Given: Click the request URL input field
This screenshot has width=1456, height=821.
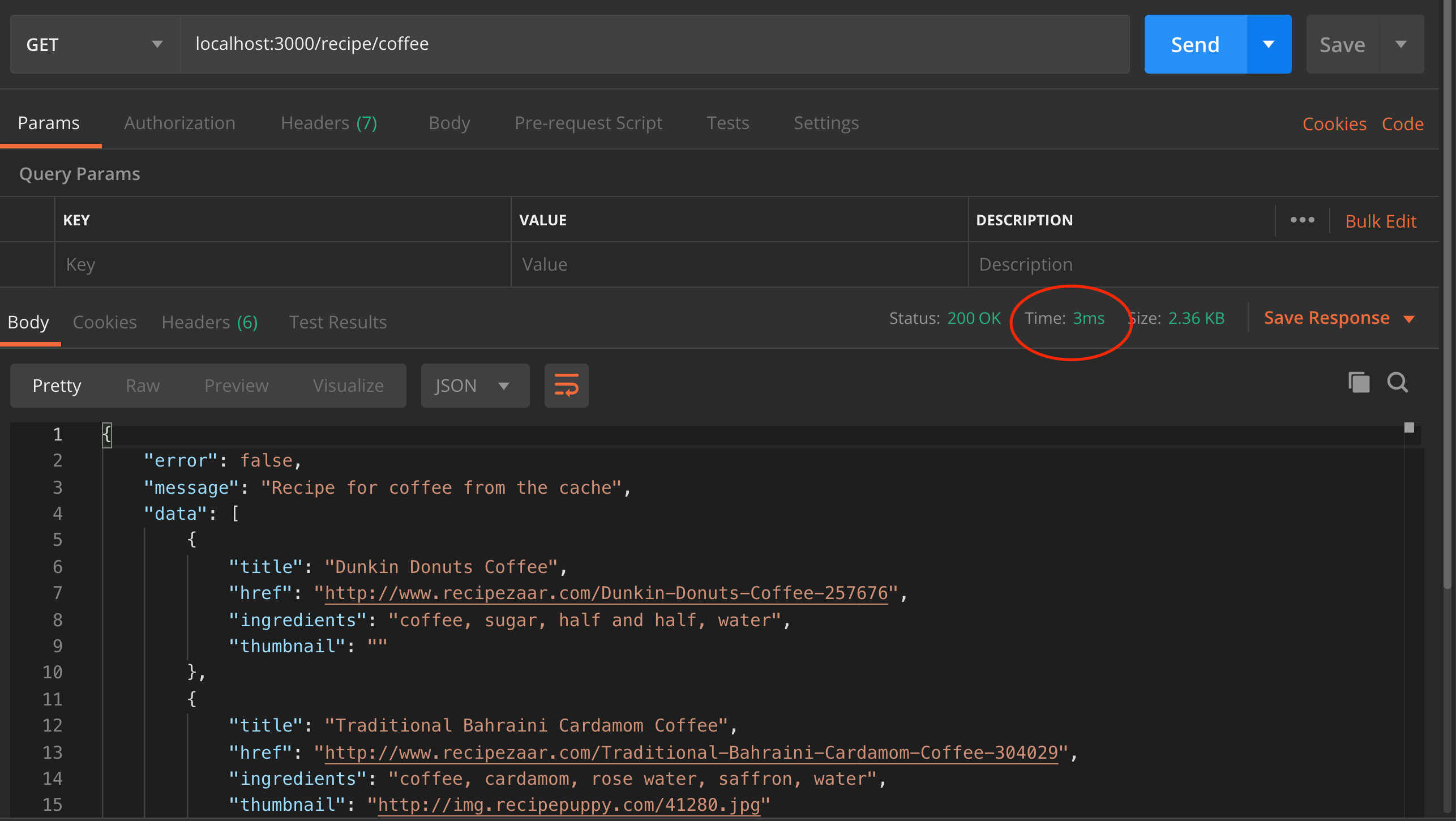Looking at the screenshot, I should (654, 44).
